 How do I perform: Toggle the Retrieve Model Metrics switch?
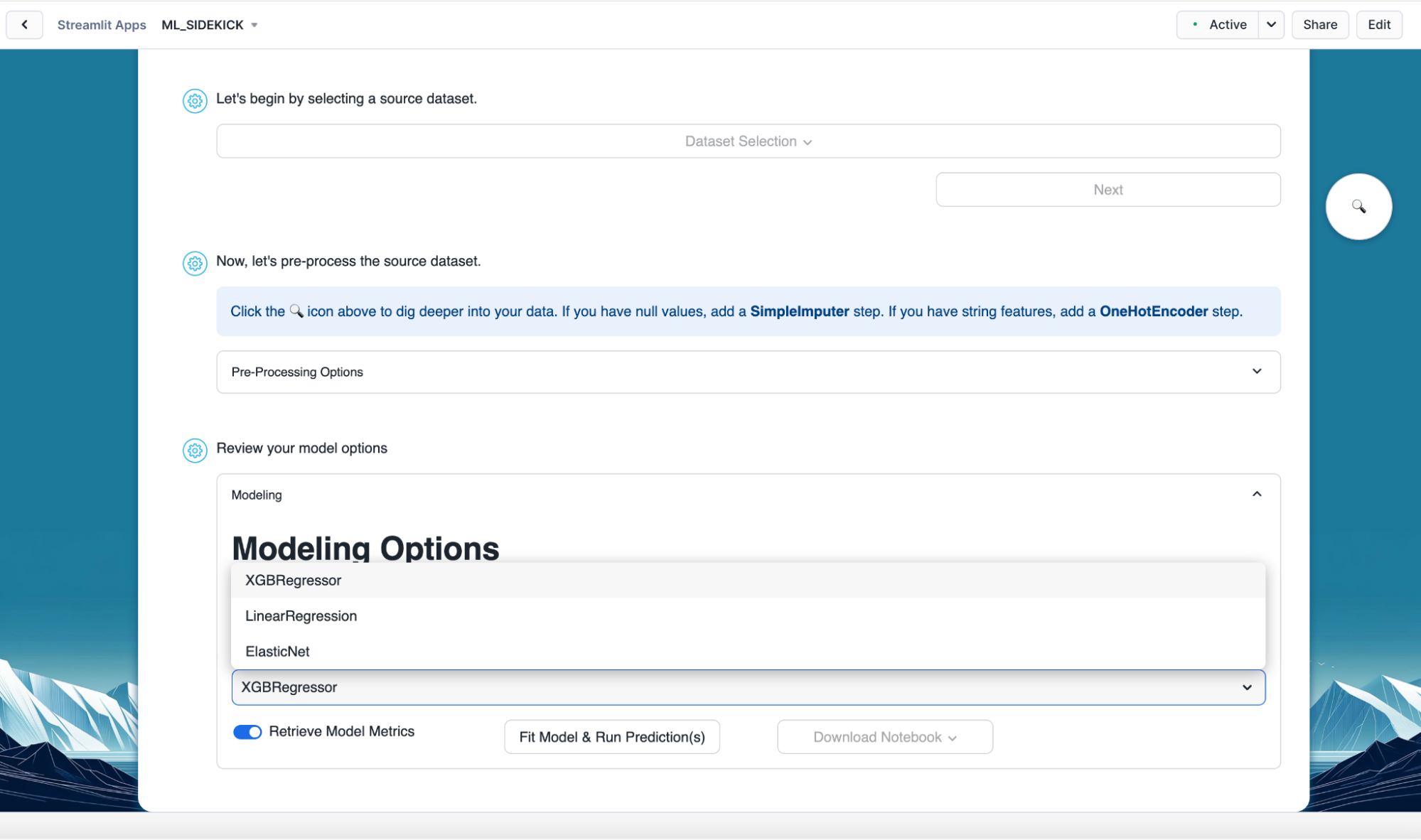coord(247,732)
